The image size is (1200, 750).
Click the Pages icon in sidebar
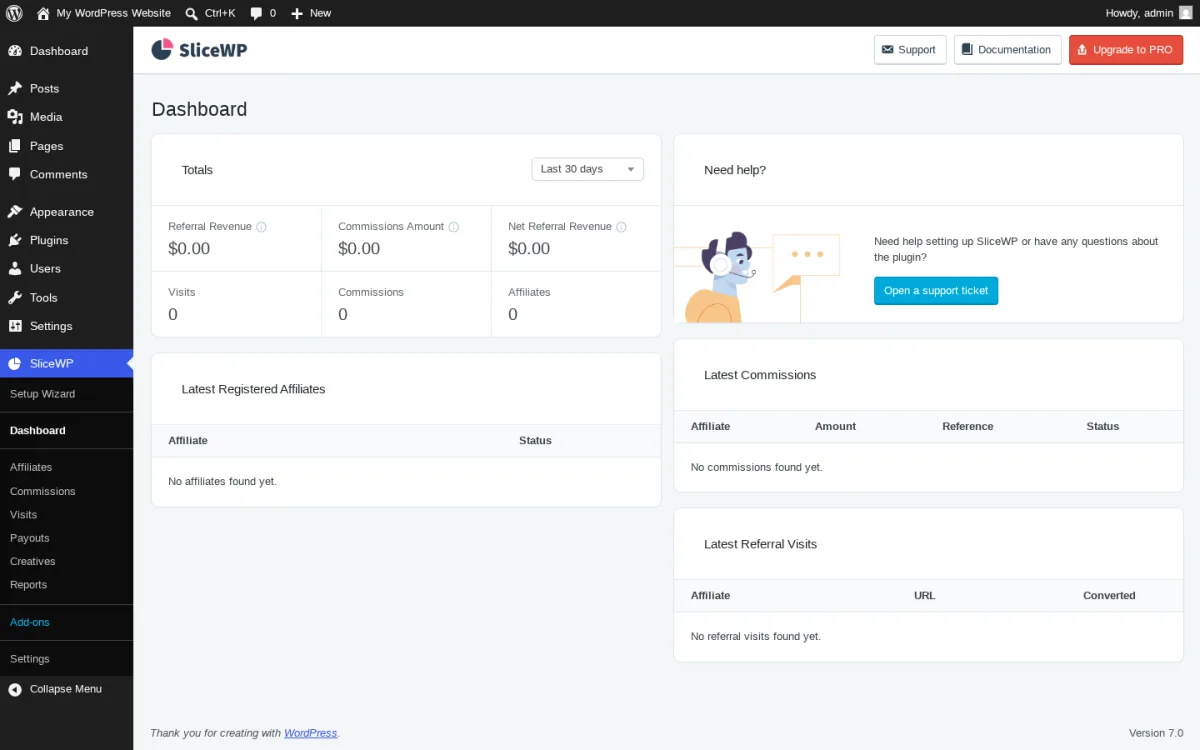pos(15,146)
